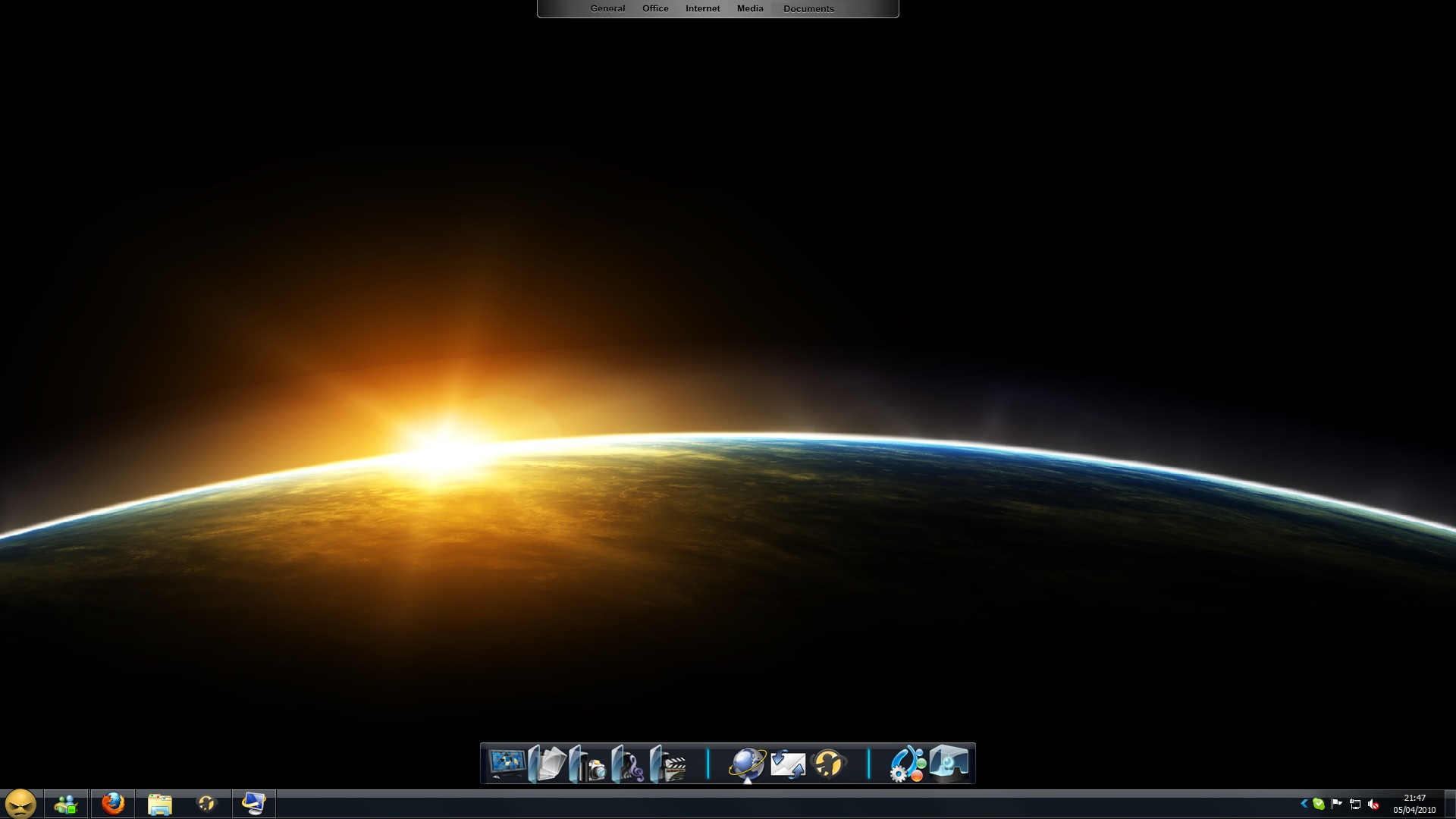The height and width of the screenshot is (819, 1456).
Task: Toggle the muted volume tray icon
Action: (x=1373, y=804)
